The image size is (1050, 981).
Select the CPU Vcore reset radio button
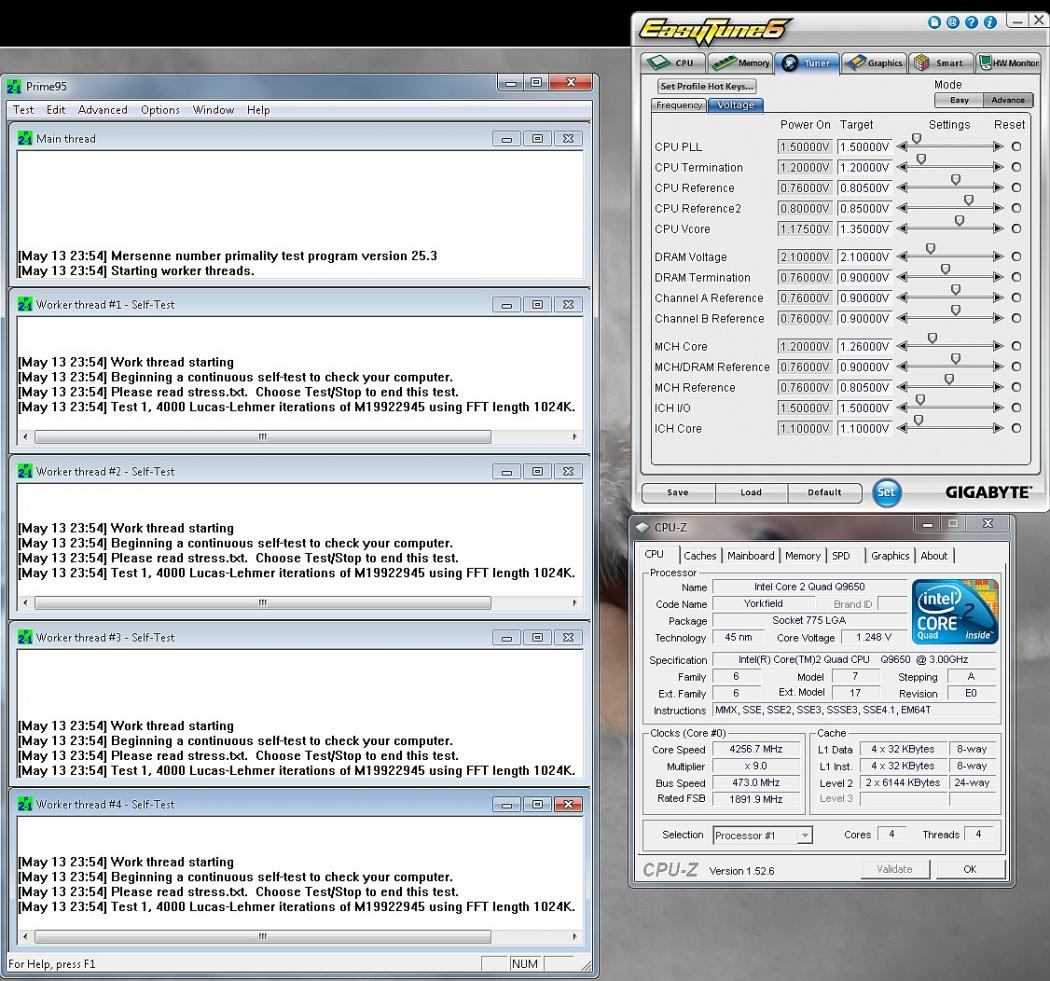coord(1017,229)
